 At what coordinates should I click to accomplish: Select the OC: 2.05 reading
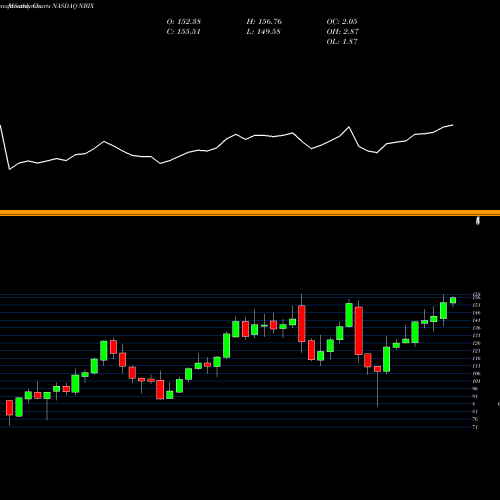[x=342, y=22]
